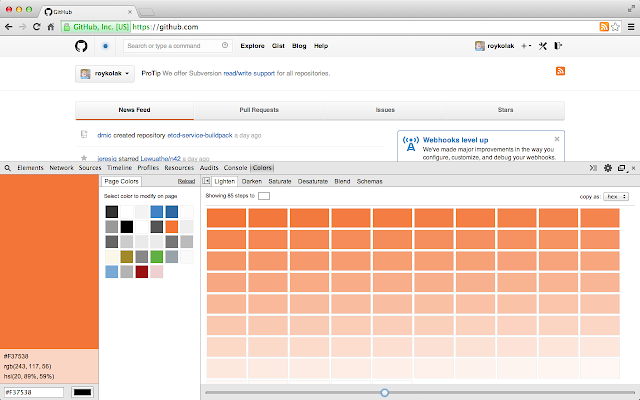Viewport: 640px width, 400px height.
Task: Open the notifications blue dot indicator
Action: point(105,46)
